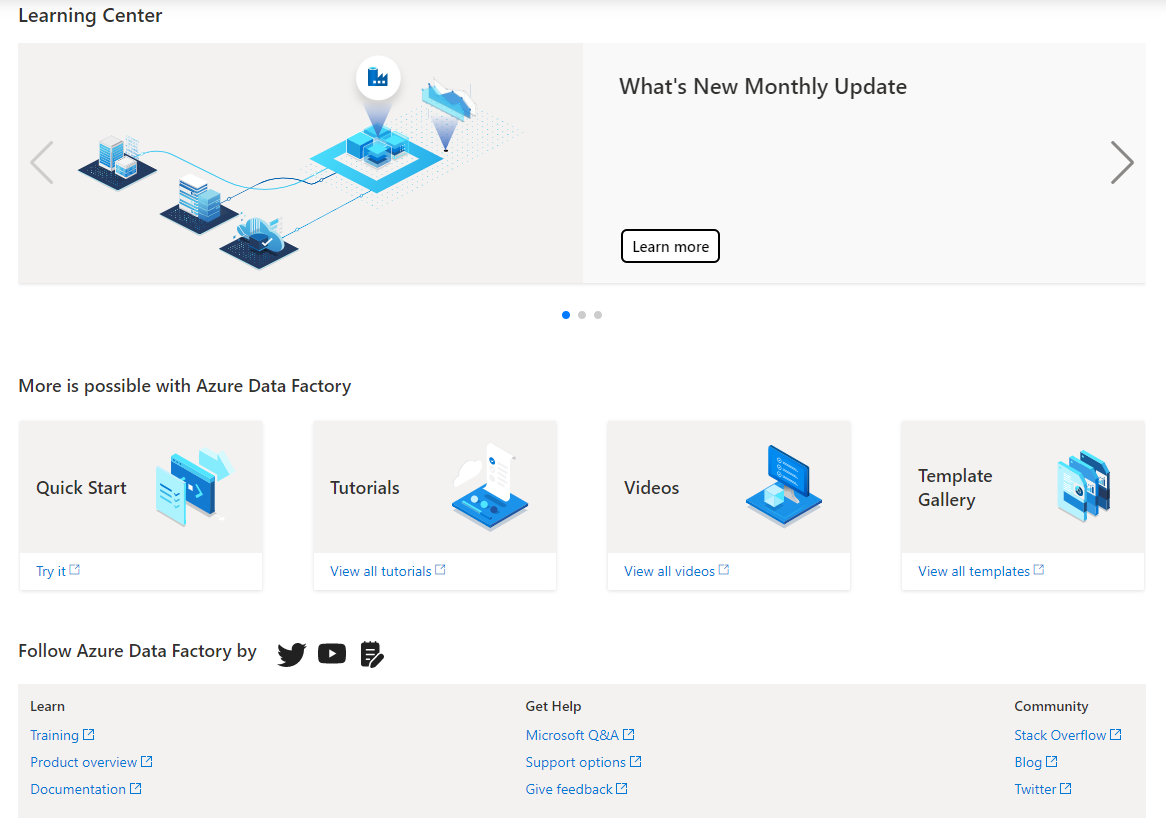This screenshot has width=1166, height=825.
Task: Open the Support options link
Action: [583, 763]
